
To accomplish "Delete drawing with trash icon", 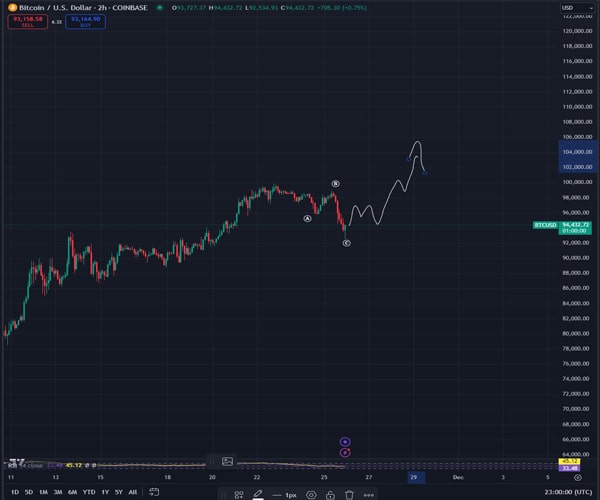I will pyautogui.click(x=349, y=495).
